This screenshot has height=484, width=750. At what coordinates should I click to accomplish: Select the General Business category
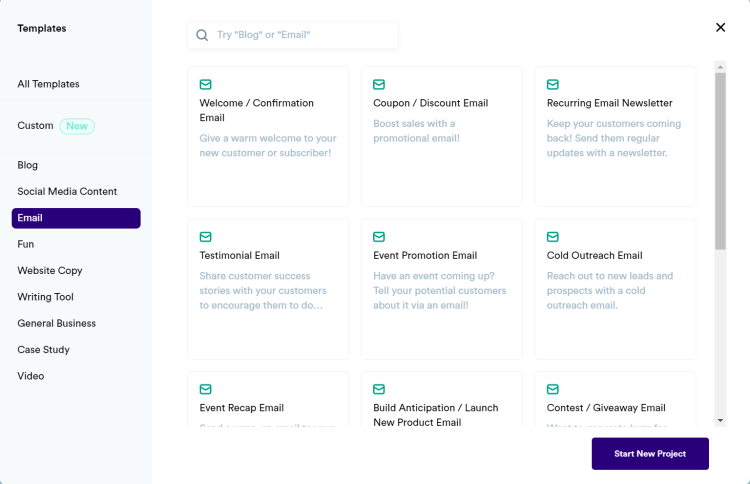(x=56, y=323)
